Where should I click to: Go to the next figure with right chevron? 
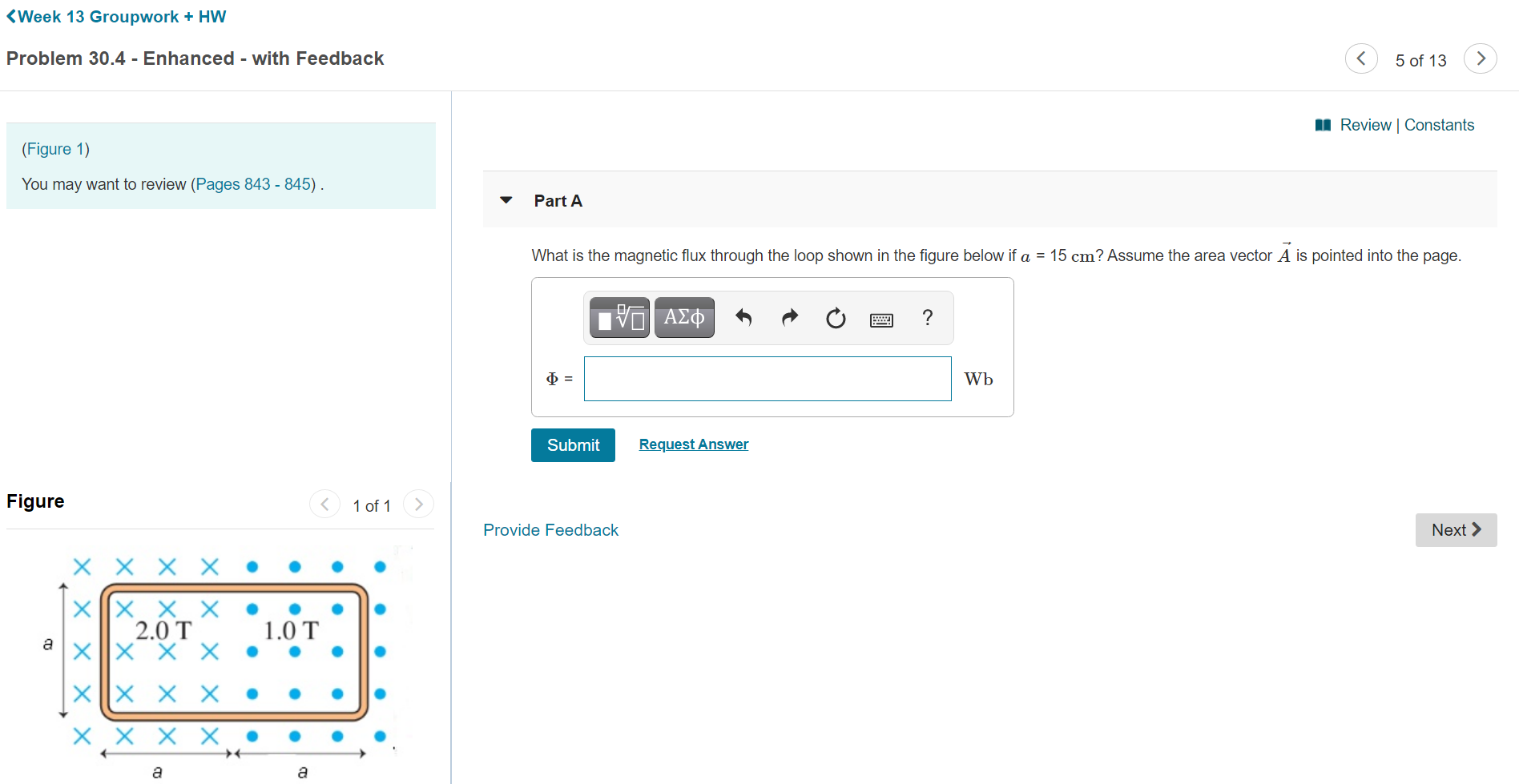(418, 504)
